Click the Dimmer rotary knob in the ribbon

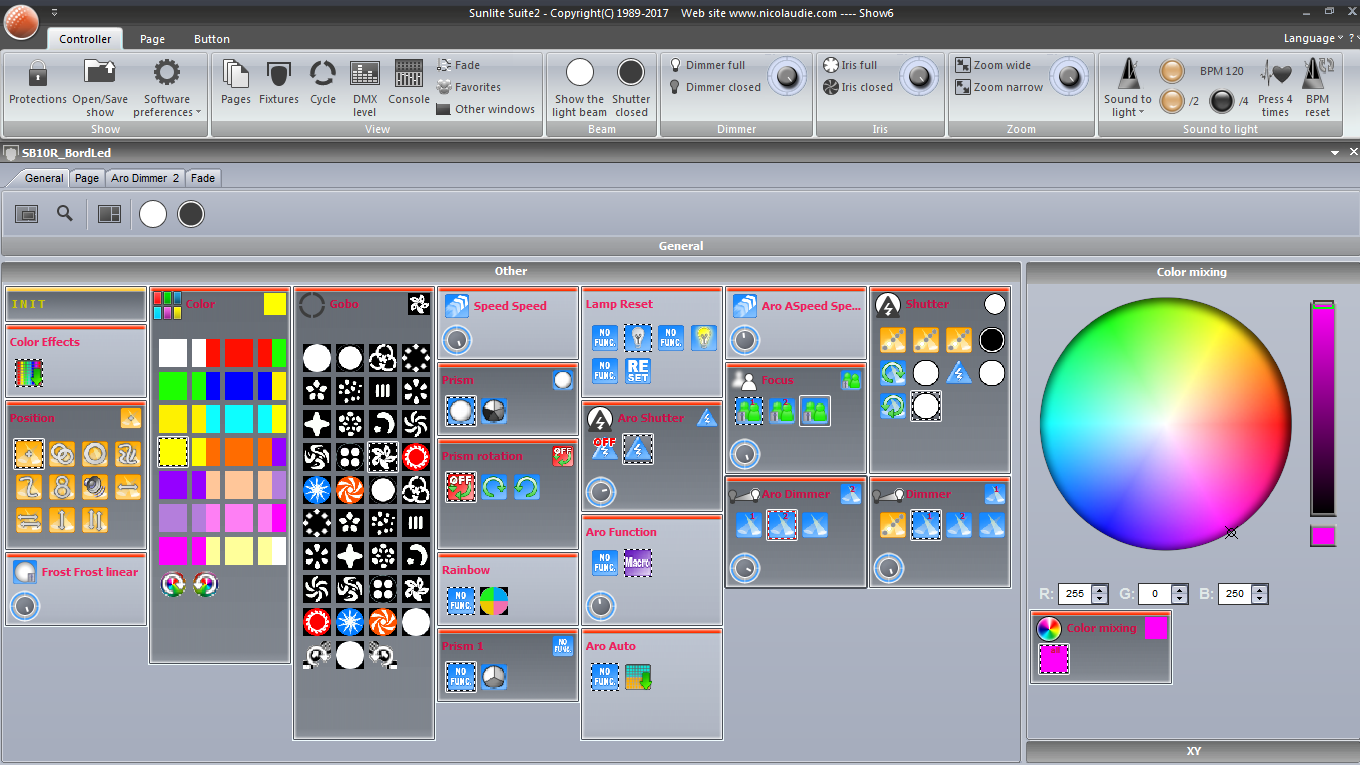click(787, 76)
